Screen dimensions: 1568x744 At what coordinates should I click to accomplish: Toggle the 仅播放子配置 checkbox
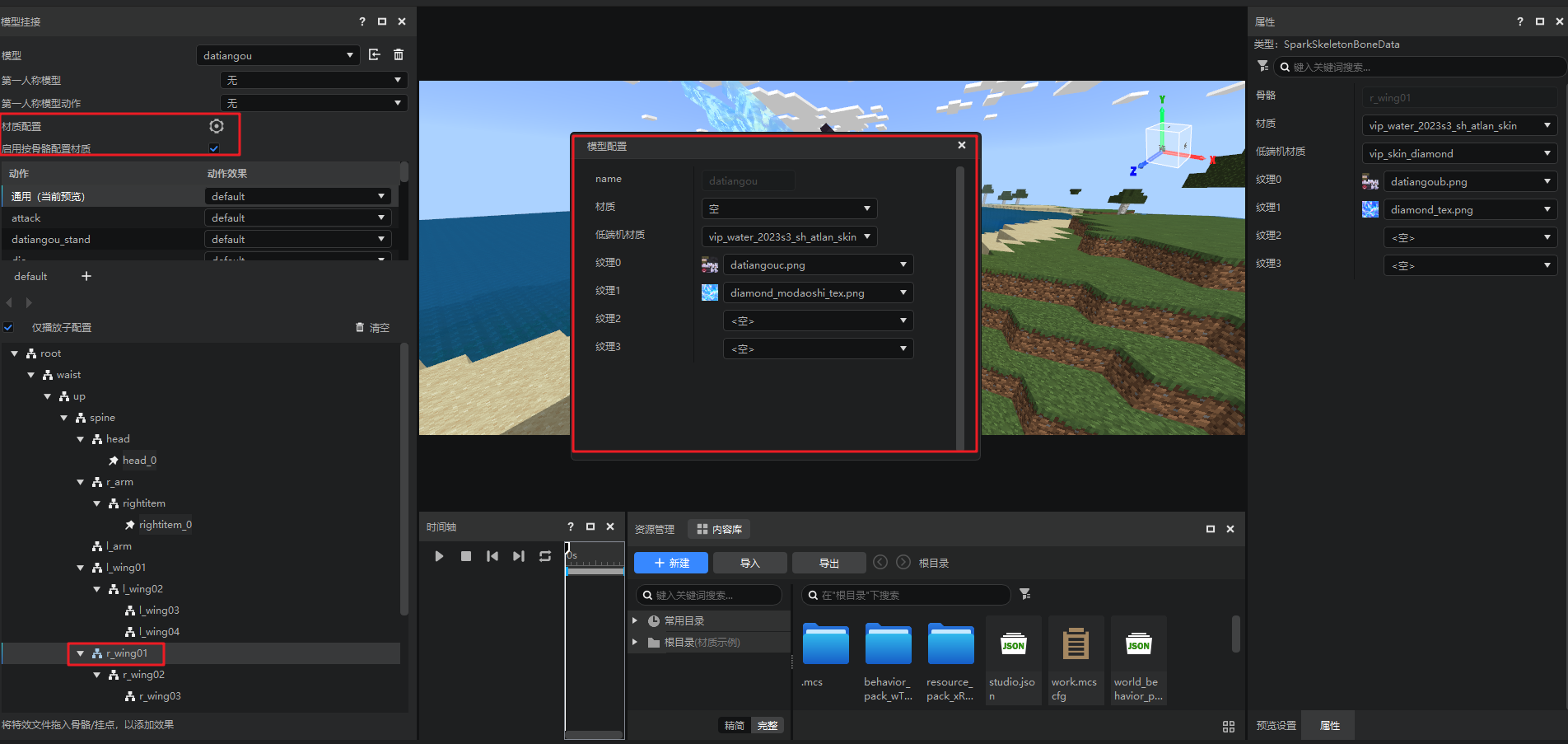pyautogui.click(x=8, y=327)
